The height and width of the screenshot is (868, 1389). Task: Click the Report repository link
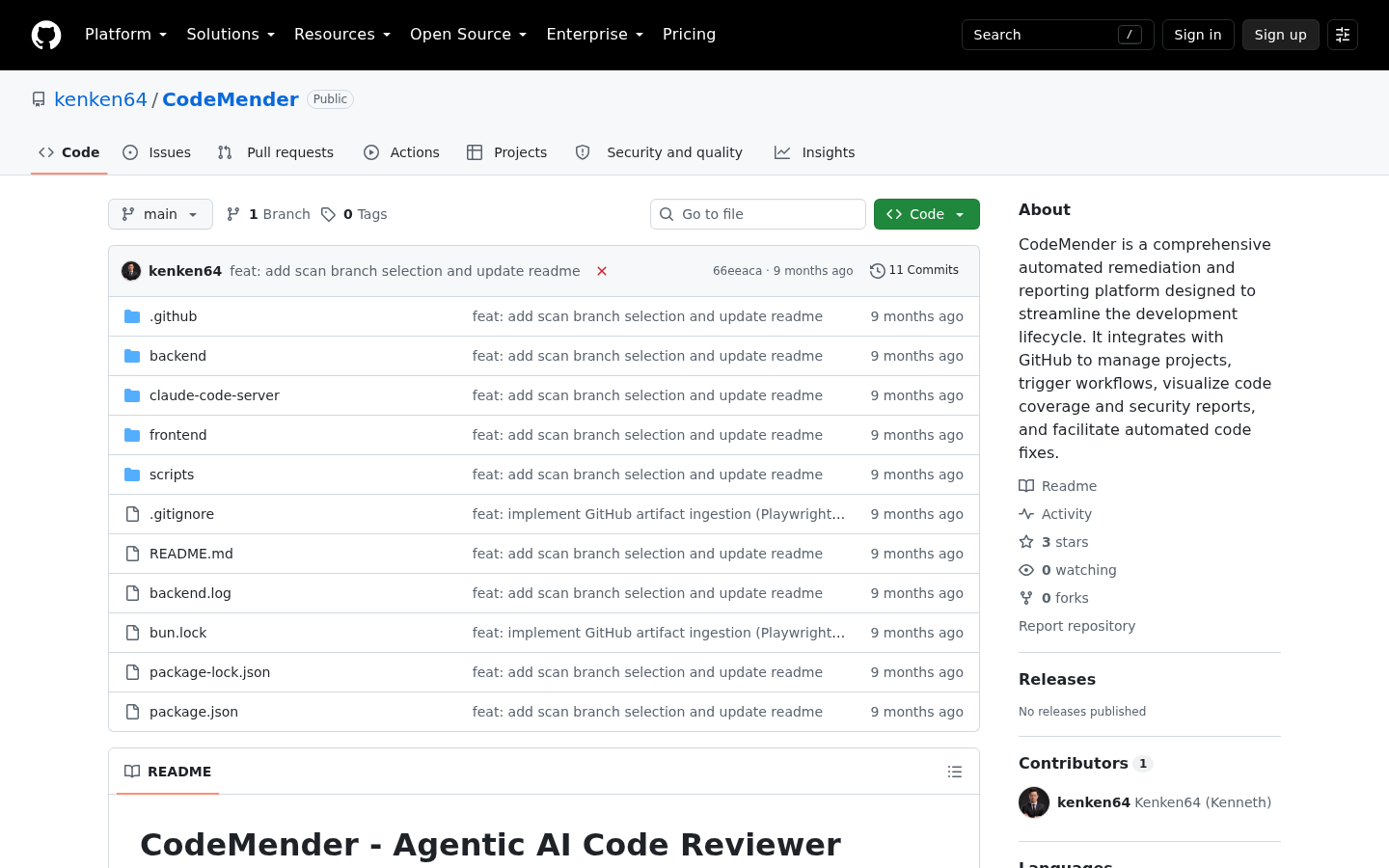click(x=1076, y=626)
